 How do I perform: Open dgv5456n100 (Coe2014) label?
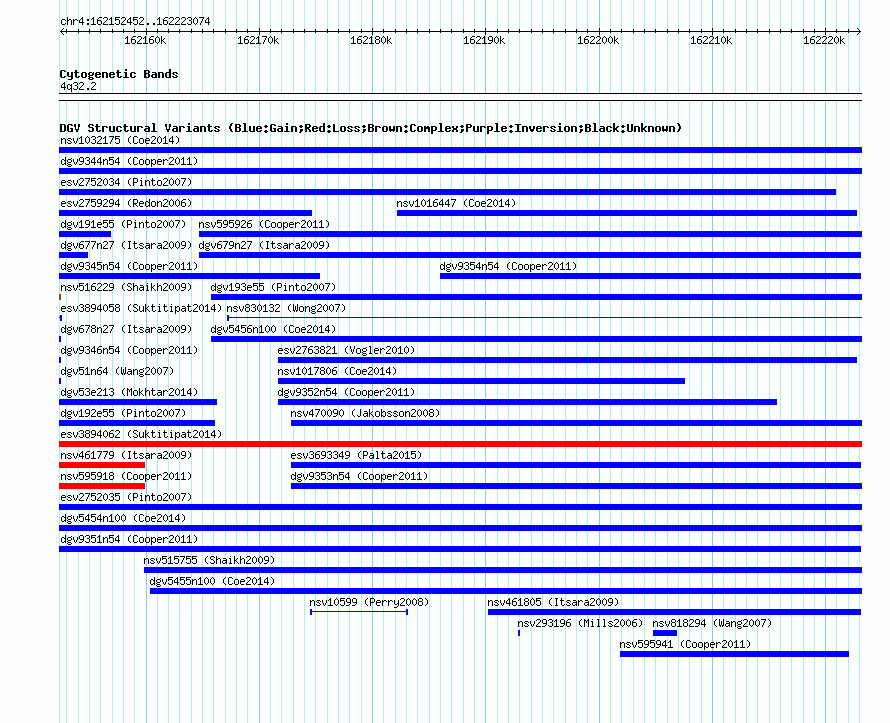click(273, 329)
